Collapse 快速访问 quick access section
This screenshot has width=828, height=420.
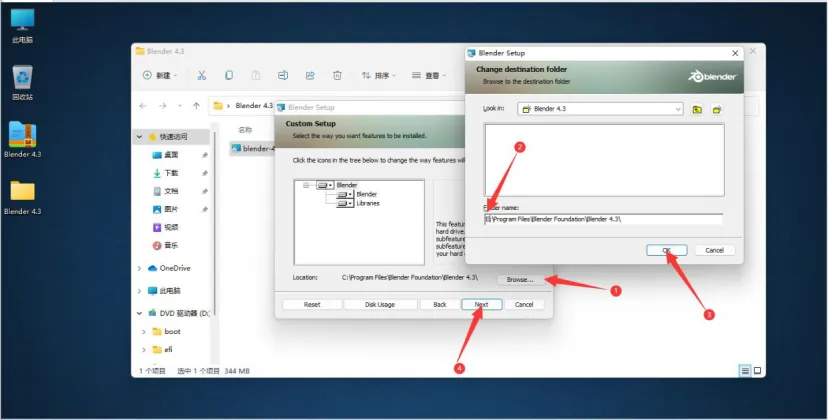[x=139, y=137]
